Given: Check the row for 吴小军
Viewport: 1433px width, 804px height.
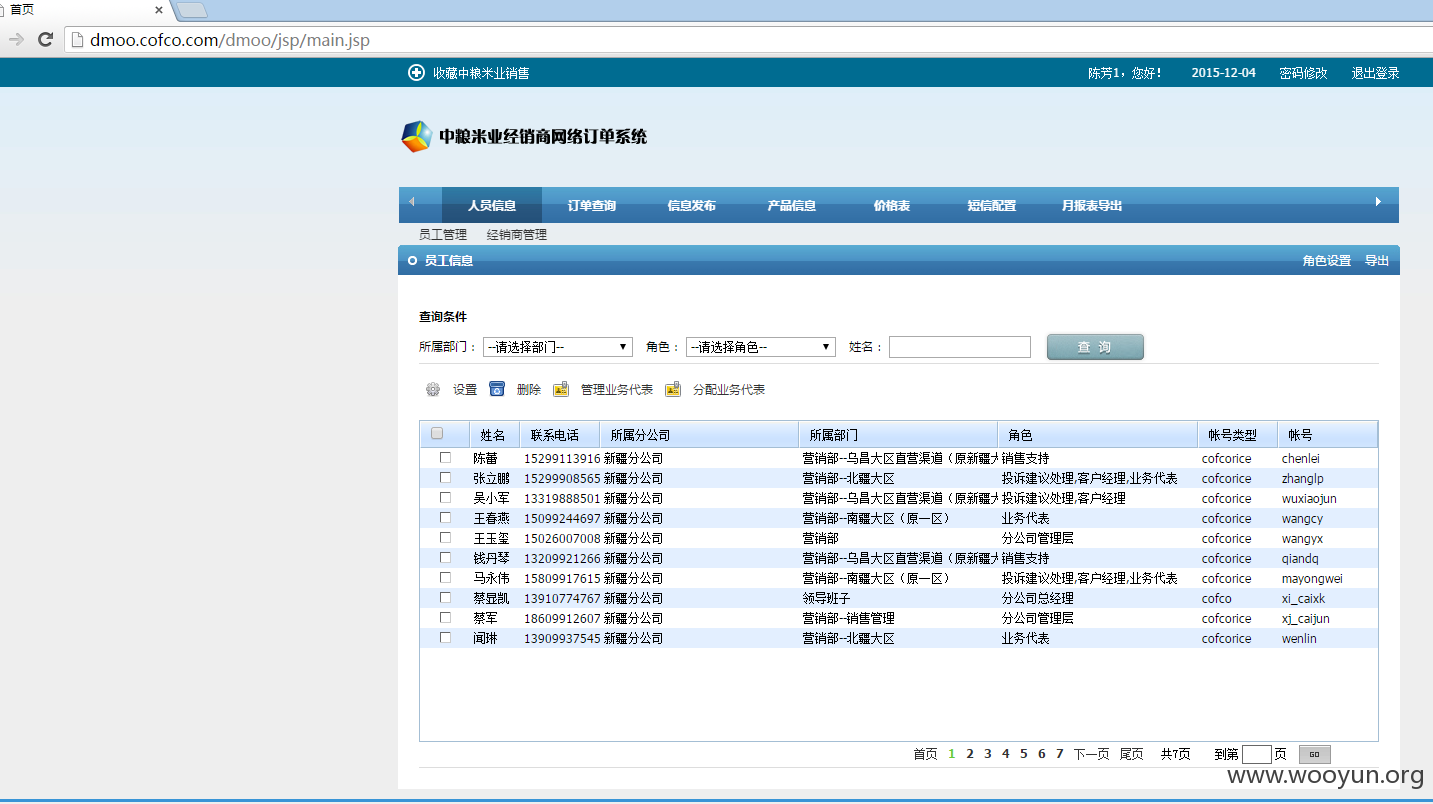Looking at the screenshot, I should (x=445, y=497).
